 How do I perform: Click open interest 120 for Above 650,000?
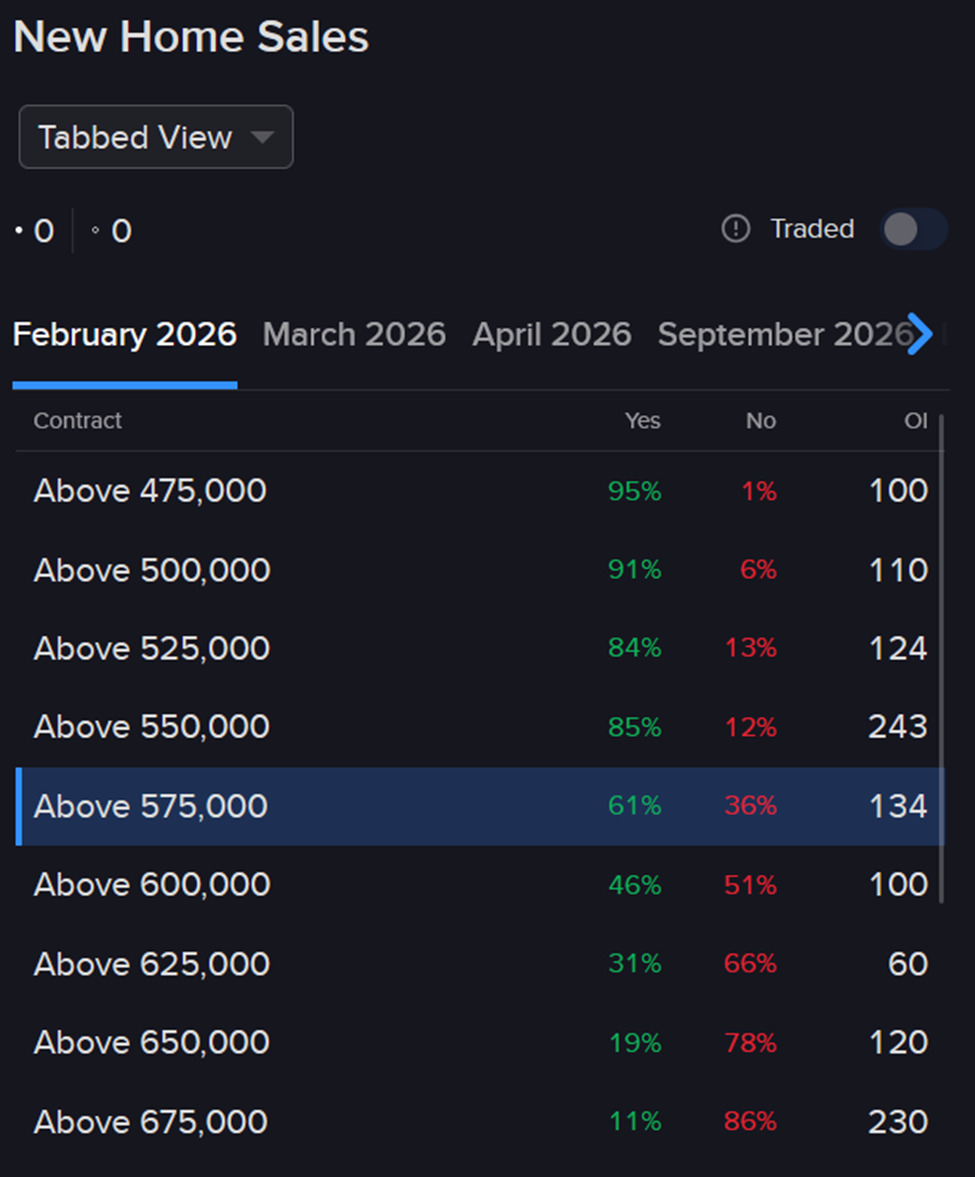898,1043
